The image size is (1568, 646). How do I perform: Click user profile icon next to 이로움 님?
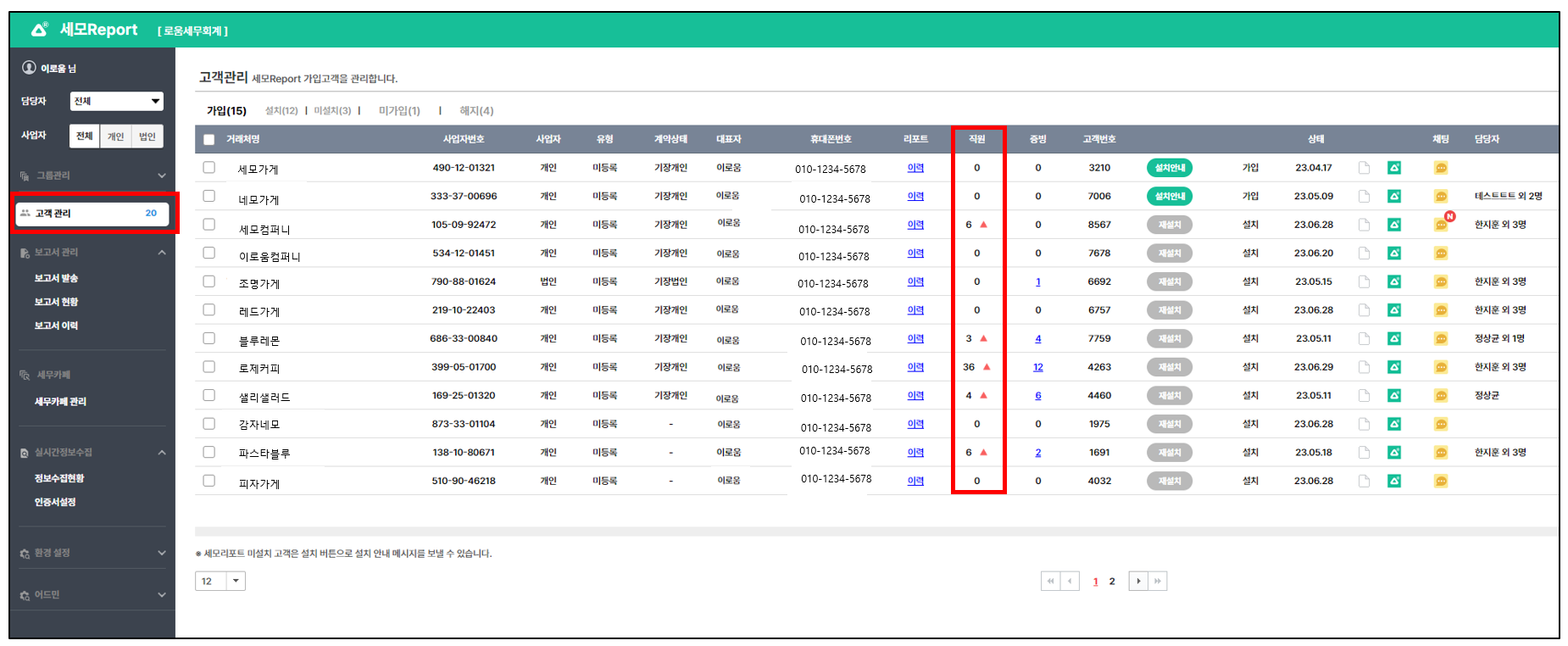point(29,68)
